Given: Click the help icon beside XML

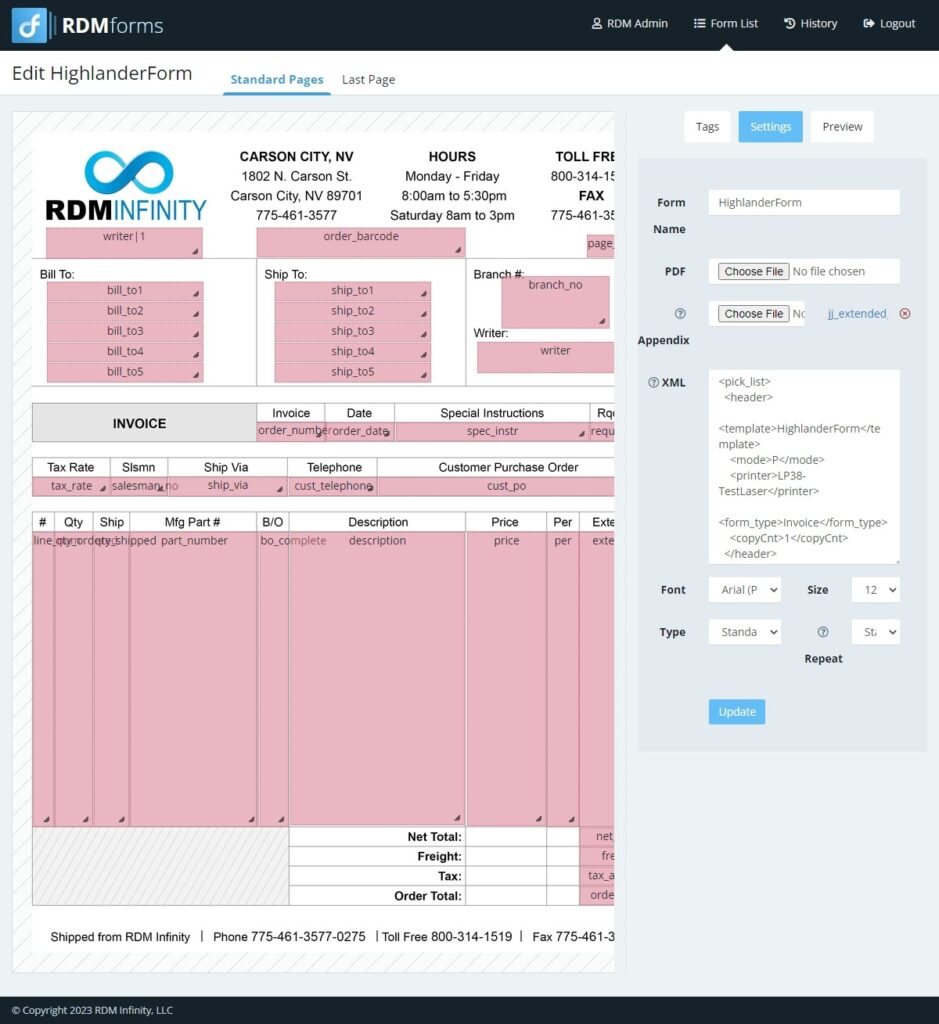Looking at the screenshot, I should click(x=652, y=382).
